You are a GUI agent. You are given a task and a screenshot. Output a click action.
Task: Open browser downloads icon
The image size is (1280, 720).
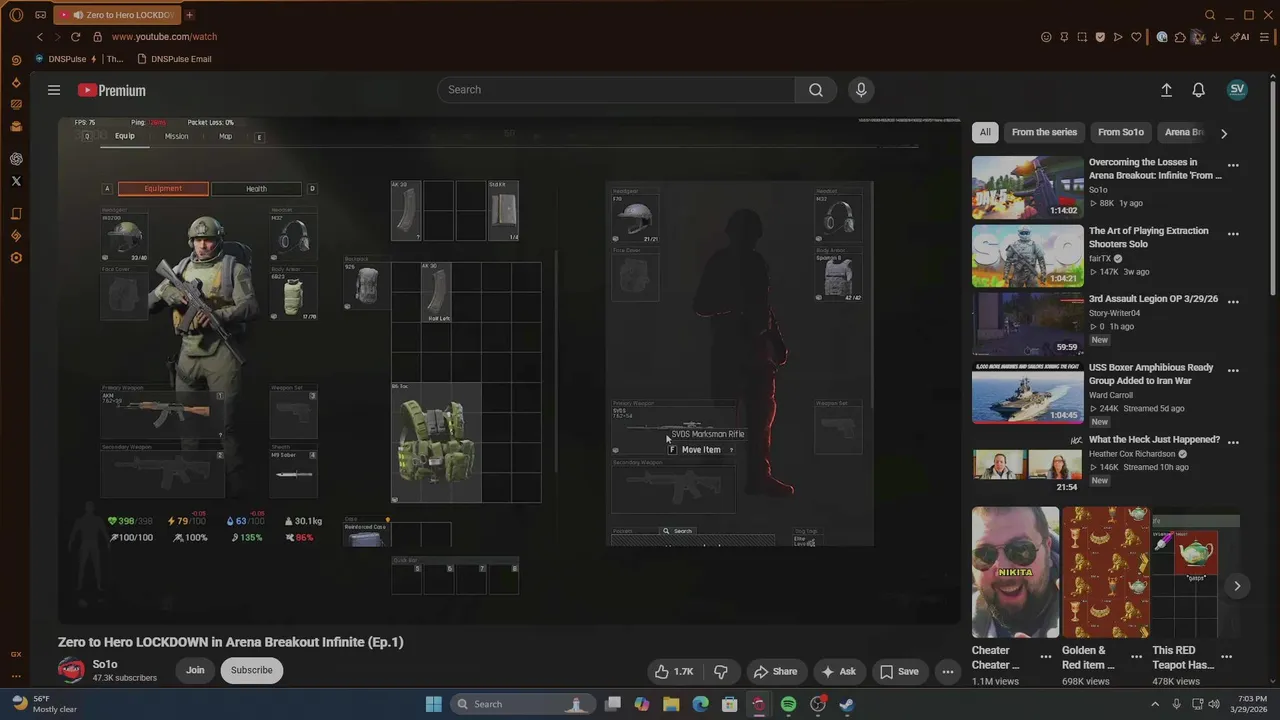[1216, 37]
